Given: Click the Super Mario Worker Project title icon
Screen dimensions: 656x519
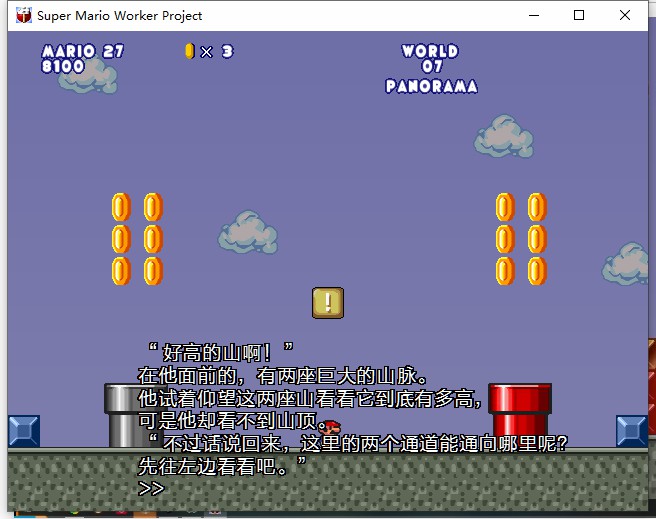Looking at the screenshot, I should 23,15.
